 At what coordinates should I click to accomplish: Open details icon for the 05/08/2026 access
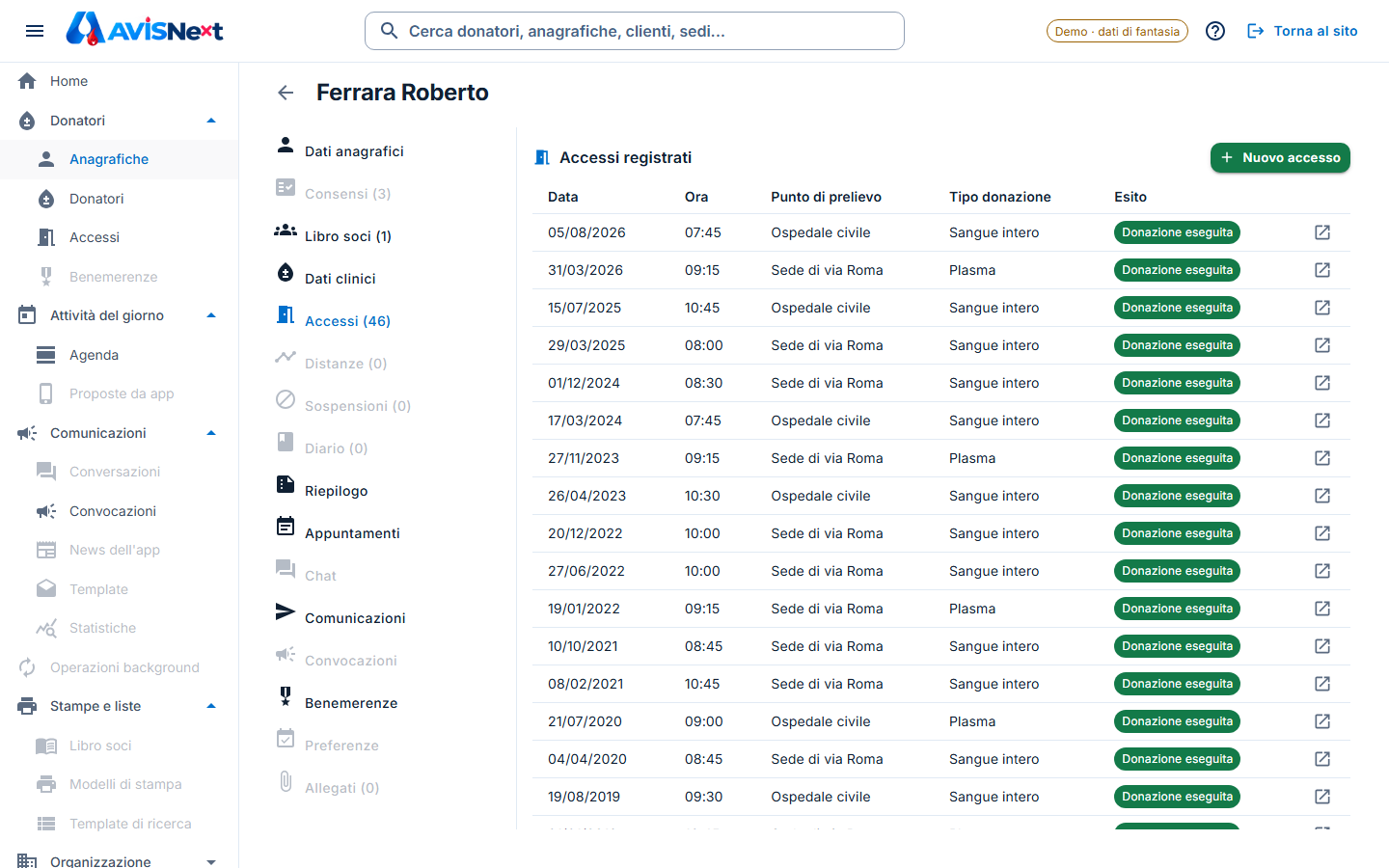tap(1322, 232)
